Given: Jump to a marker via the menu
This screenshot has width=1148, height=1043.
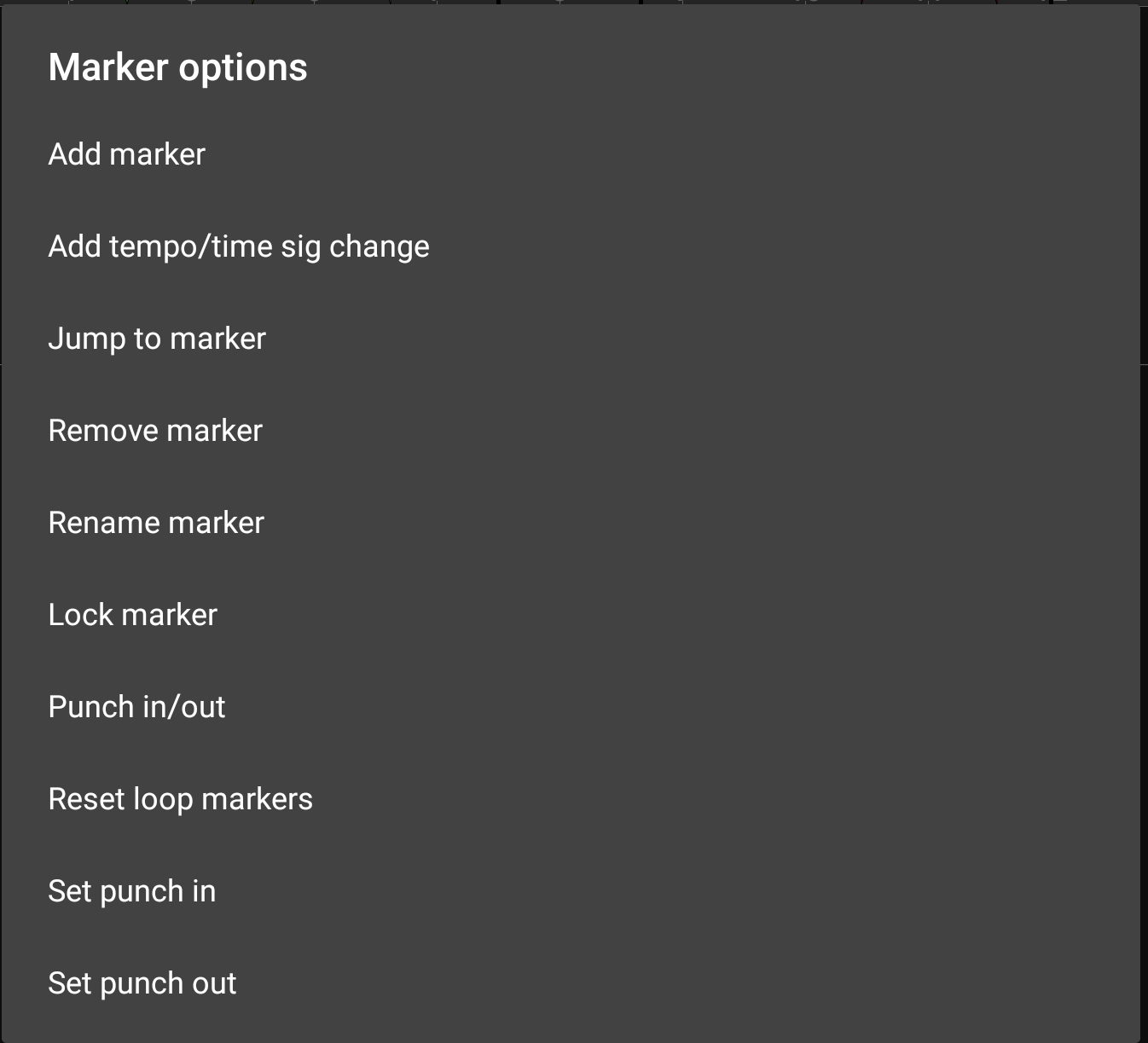Looking at the screenshot, I should point(157,339).
